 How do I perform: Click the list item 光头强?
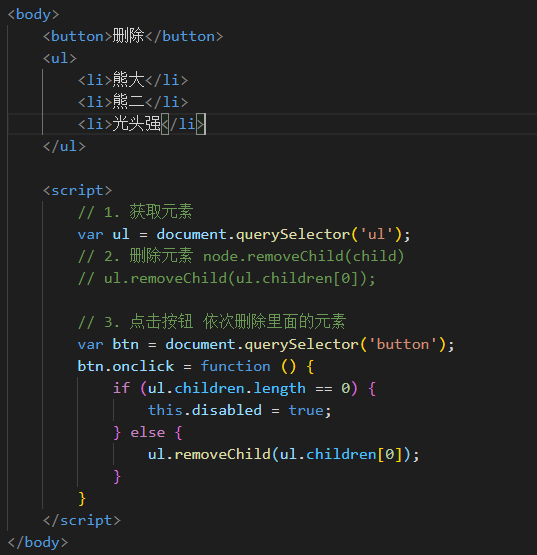[142, 124]
